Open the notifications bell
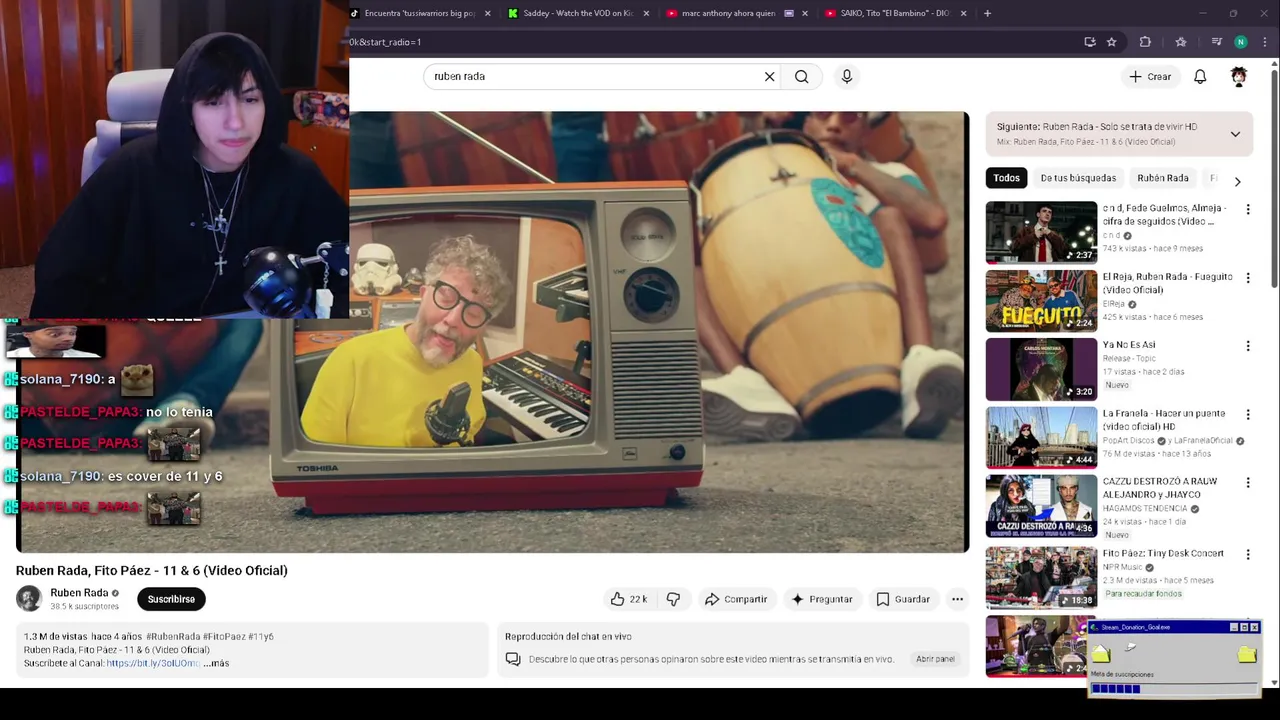The image size is (1280, 720). pyautogui.click(x=1200, y=76)
